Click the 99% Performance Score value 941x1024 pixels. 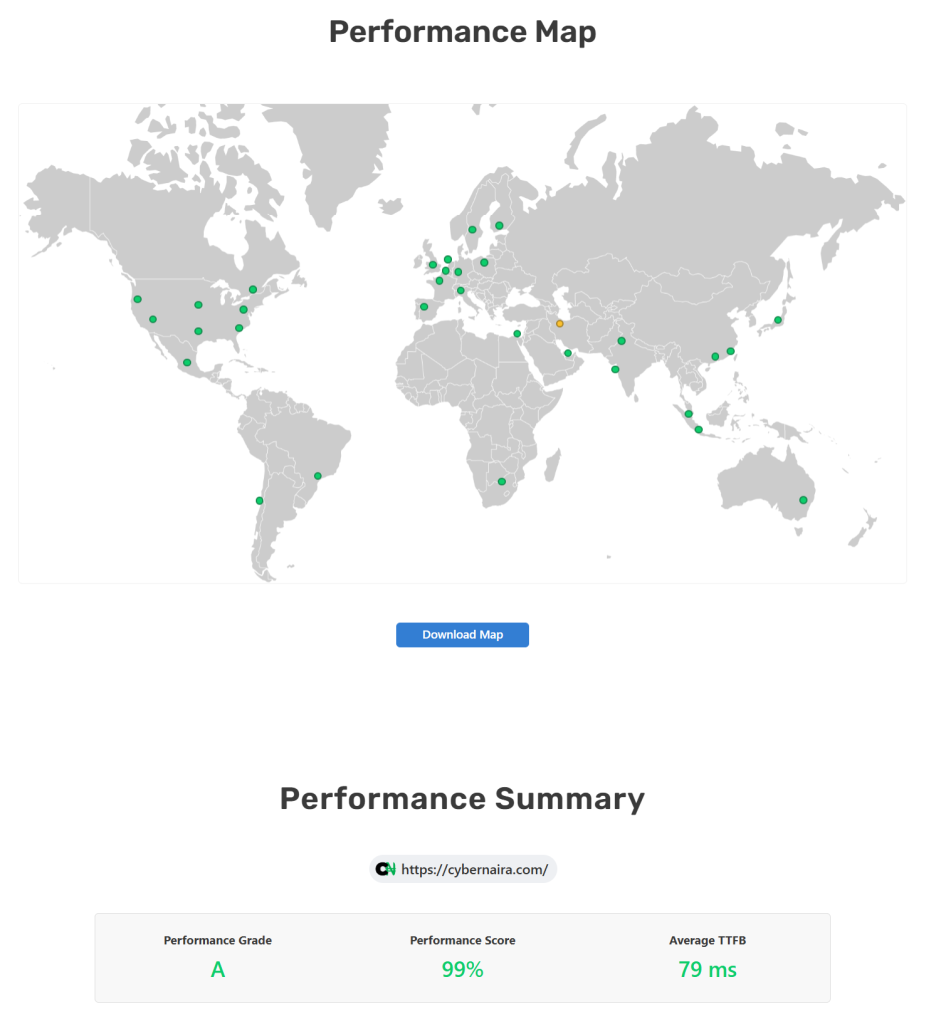click(x=461, y=969)
